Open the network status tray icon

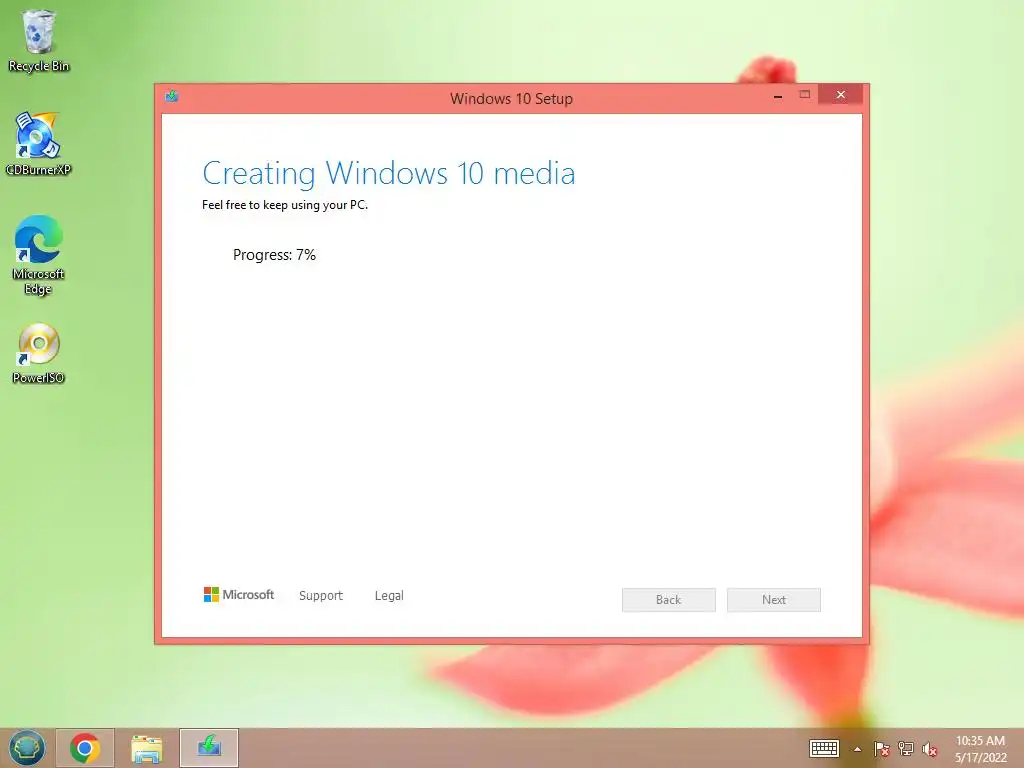[906, 749]
